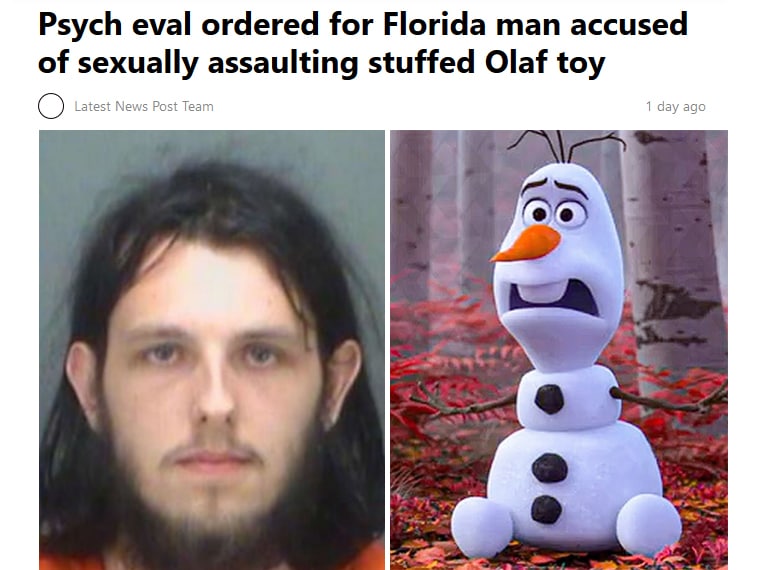Click 'Psych eval' at the headline start
The image size is (770, 570).
[114, 25]
